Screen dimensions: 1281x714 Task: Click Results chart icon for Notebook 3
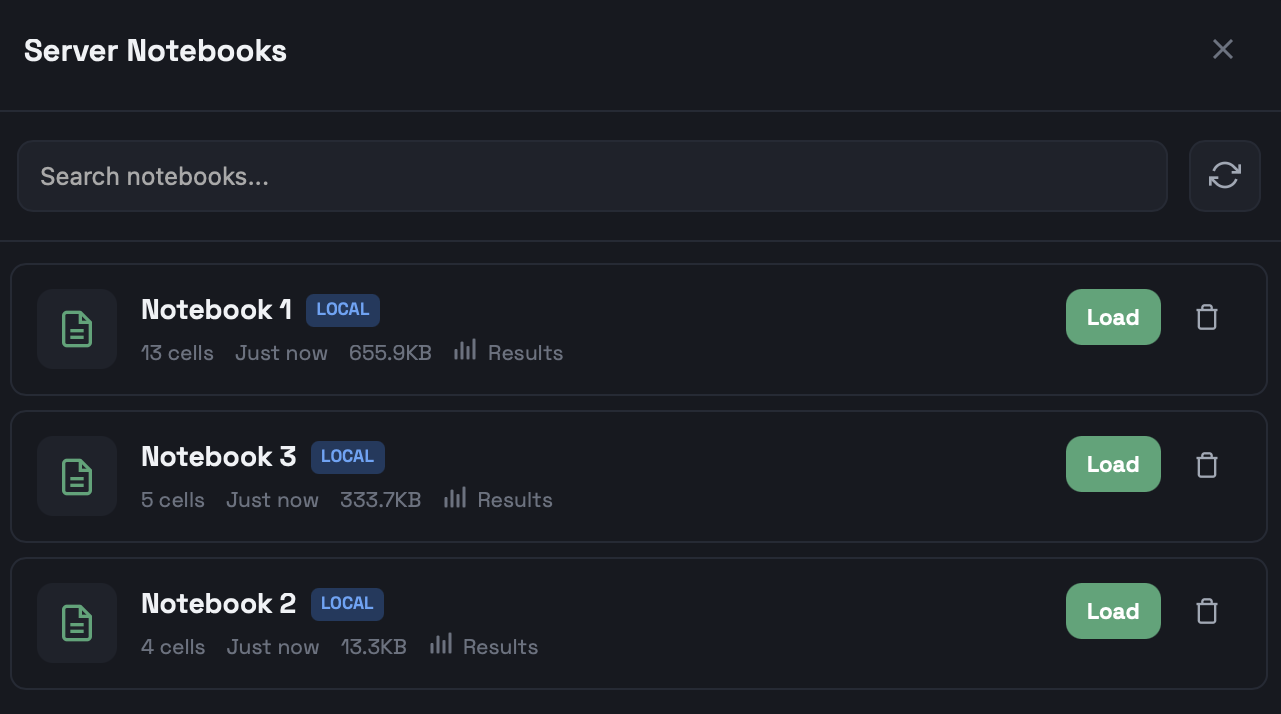pos(455,497)
